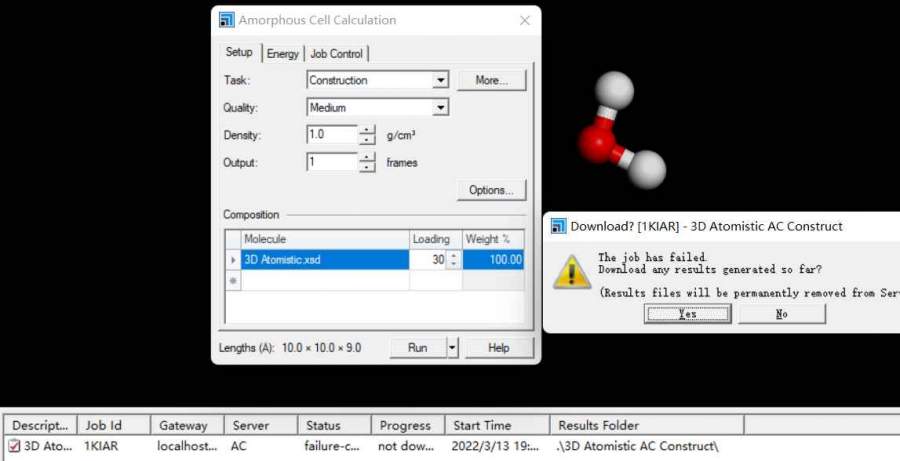Screen dimensions: 900x461
Task: Open the Job Control tab
Action: pos(336,53)
